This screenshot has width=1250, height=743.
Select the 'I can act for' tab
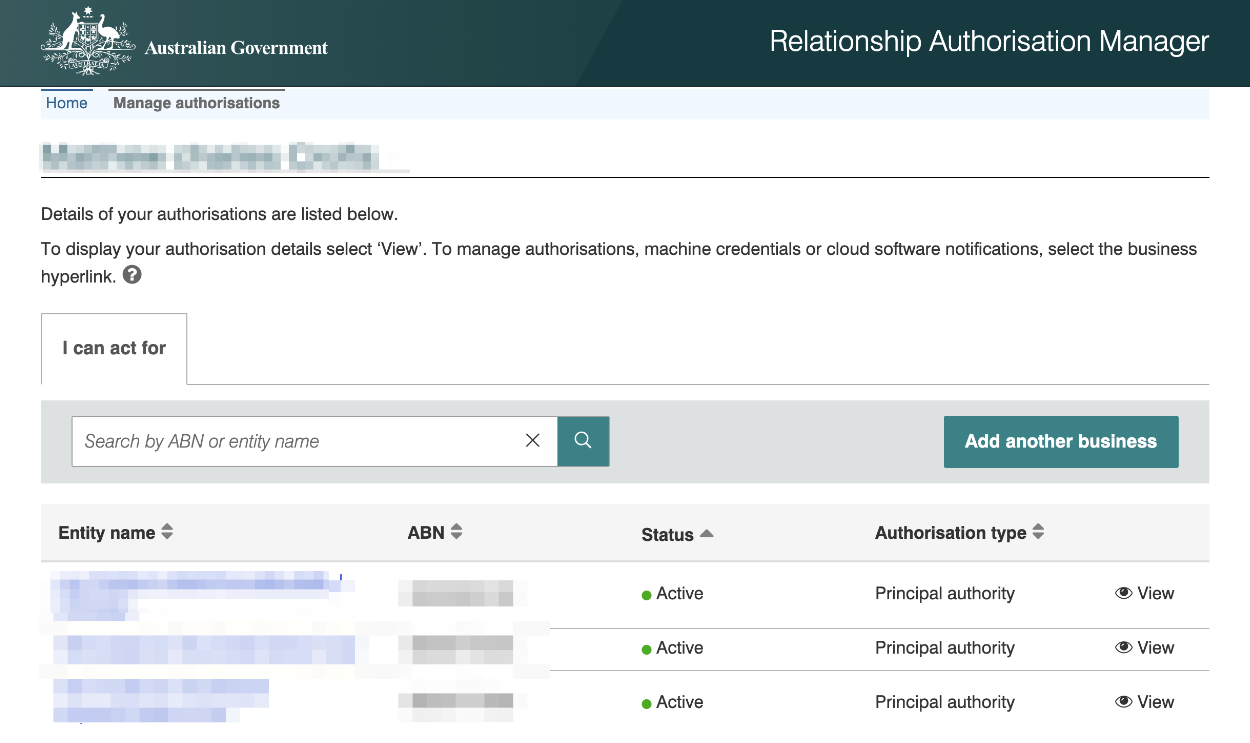pyautogui.click(x=114, y=348)
